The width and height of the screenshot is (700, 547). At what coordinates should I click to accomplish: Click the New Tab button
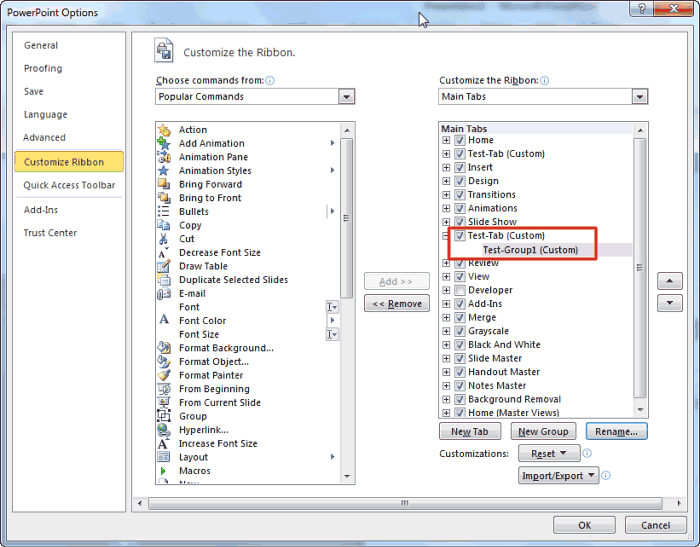470,431
